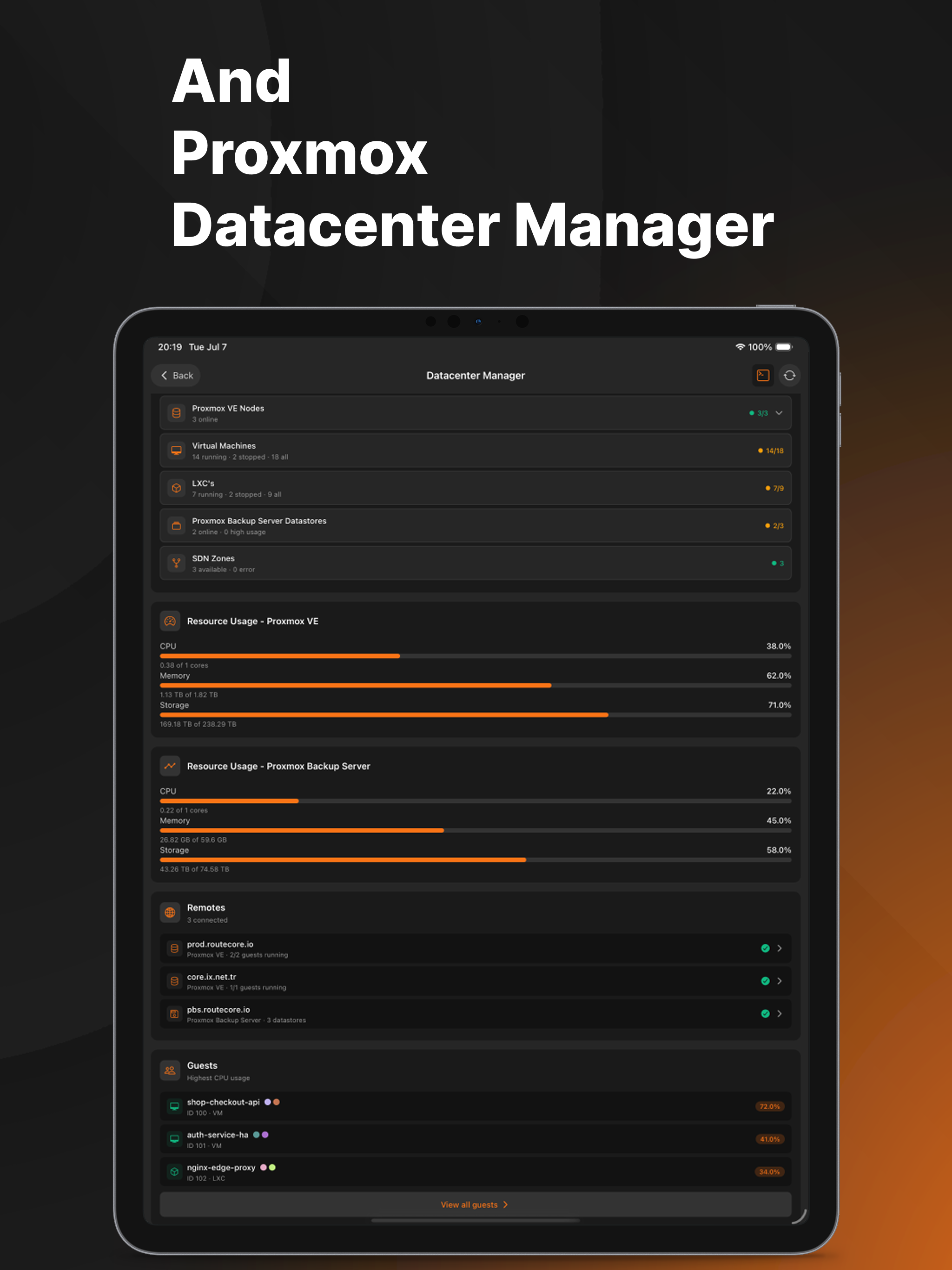
Task: Open the SDN Zones row
Action: (x=476, y=563)
